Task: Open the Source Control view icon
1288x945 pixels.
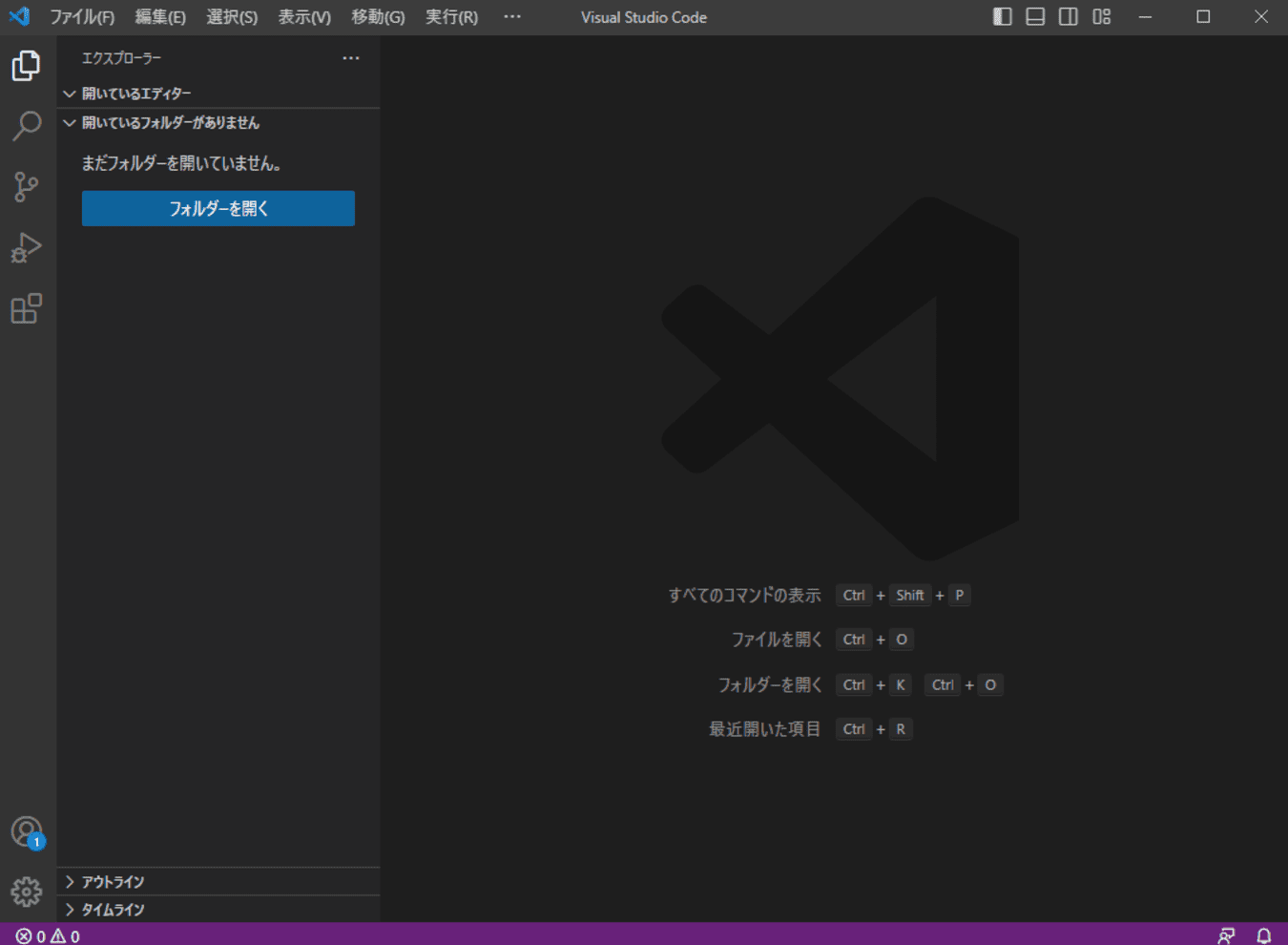Action: [x=27, y=187]
